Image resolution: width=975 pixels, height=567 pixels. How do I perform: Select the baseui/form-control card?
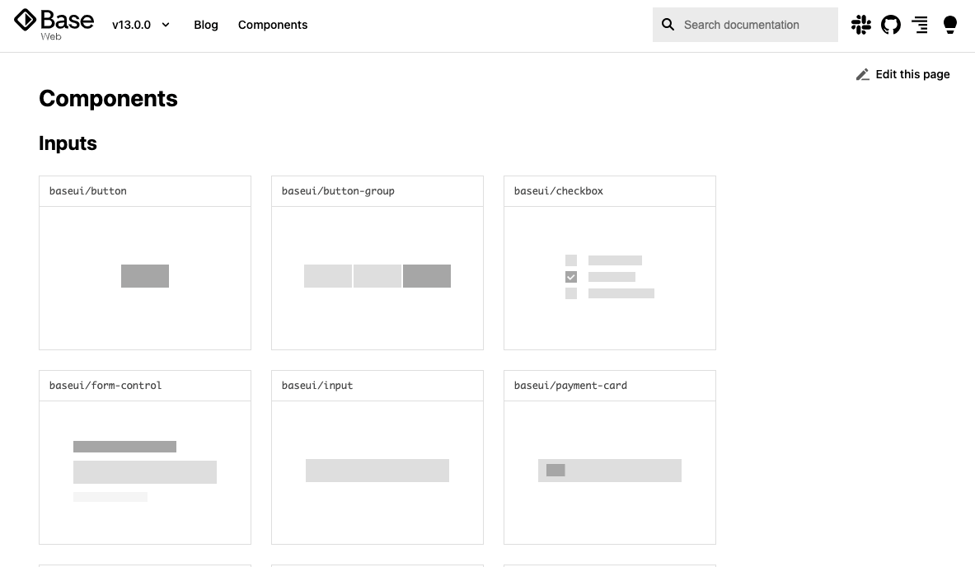(x=145, y=471)
